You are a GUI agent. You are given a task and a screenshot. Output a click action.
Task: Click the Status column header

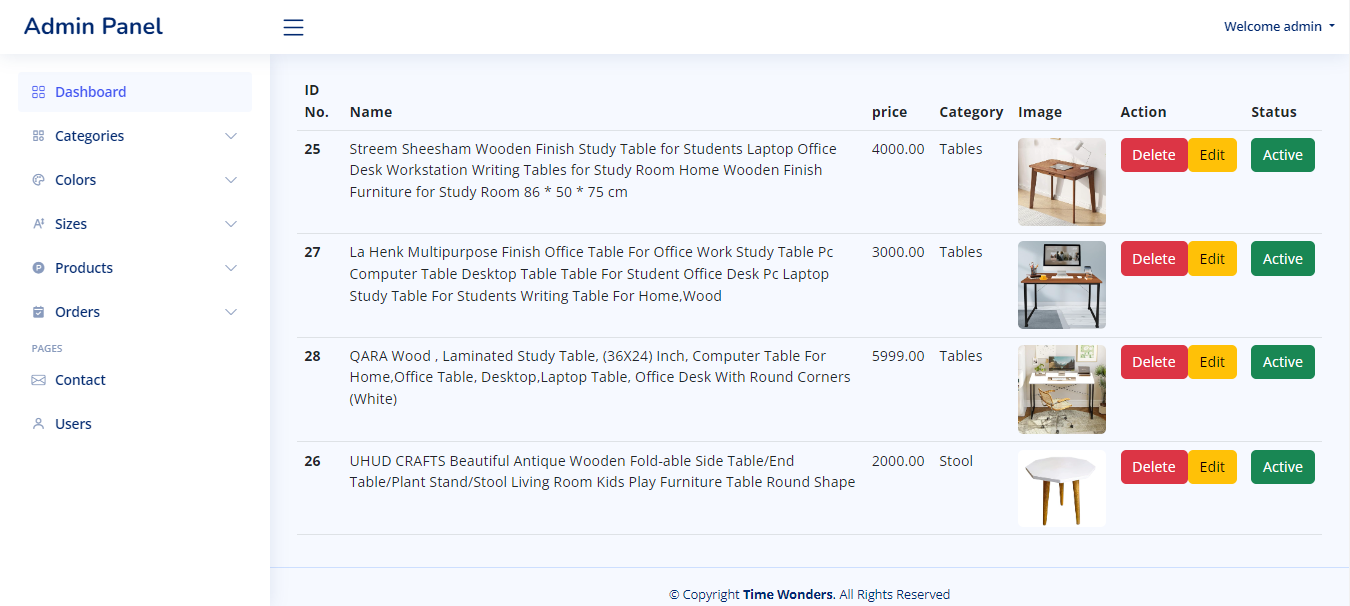[x=1274, y=112]
